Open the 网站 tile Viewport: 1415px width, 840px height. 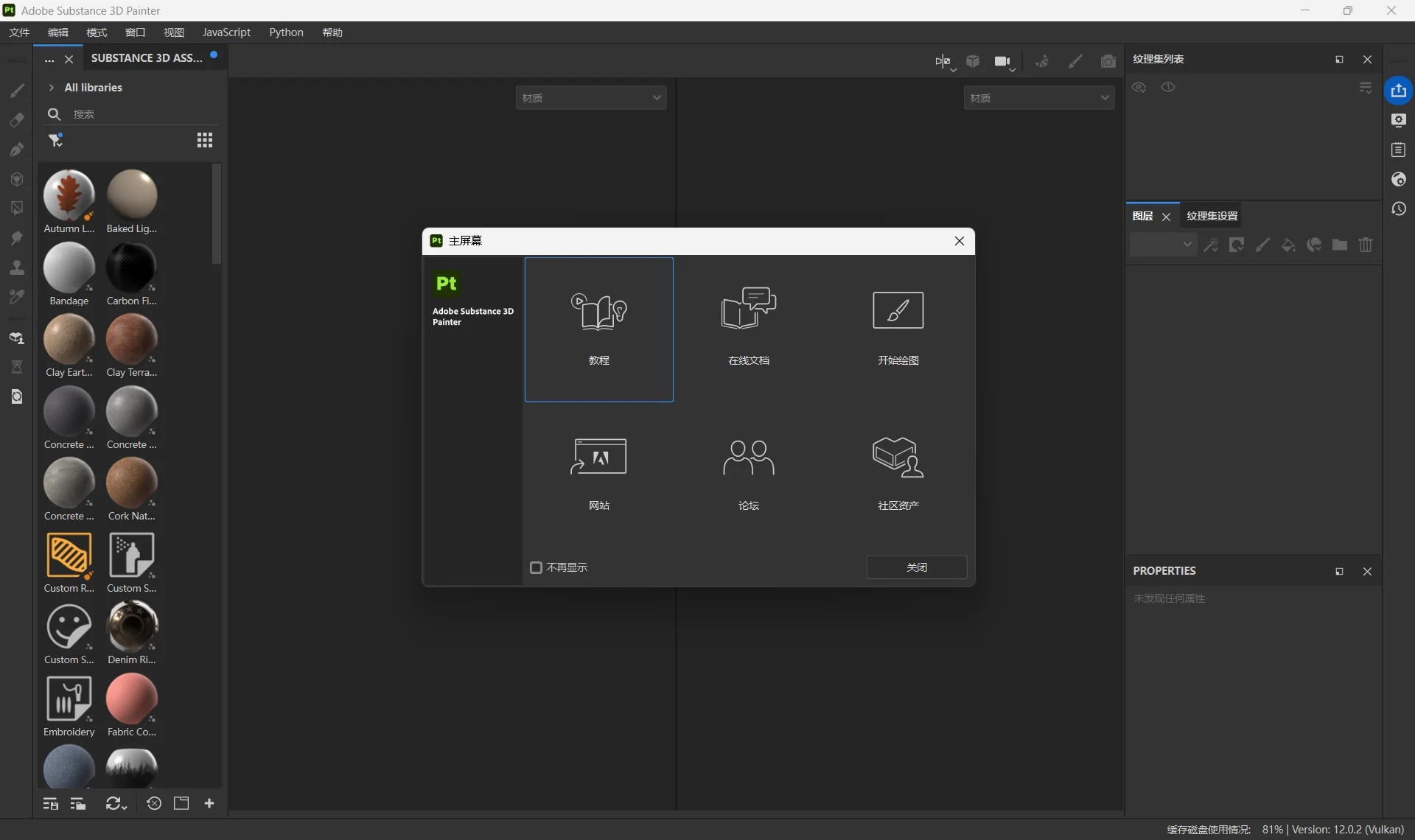click(x=599, y=475)
